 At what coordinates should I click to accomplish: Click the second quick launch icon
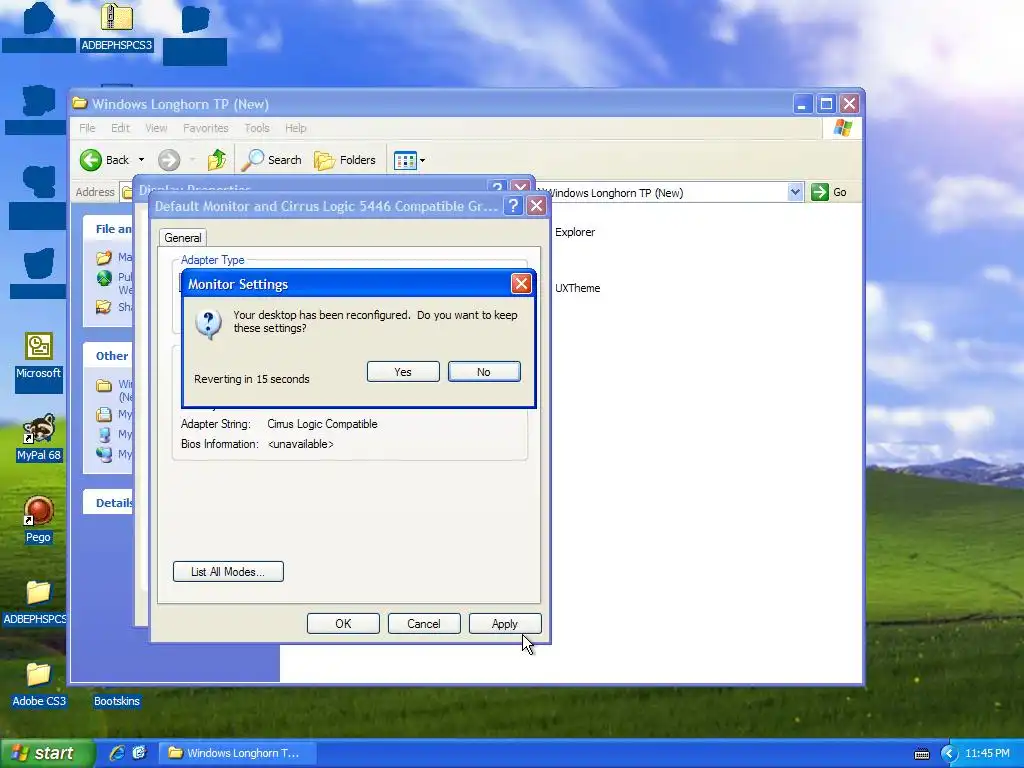tap(139, 753)
